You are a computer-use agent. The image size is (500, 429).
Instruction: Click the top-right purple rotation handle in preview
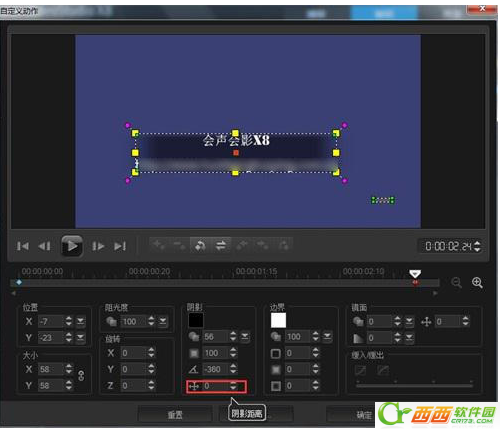coord(344,125)
